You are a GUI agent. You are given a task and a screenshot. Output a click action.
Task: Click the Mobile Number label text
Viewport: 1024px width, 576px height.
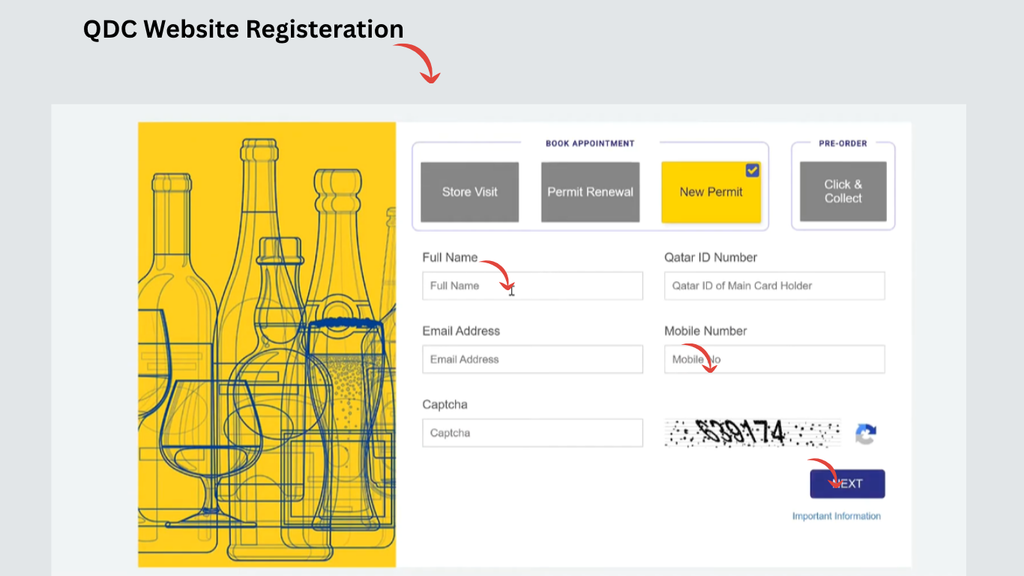[705, 331]
